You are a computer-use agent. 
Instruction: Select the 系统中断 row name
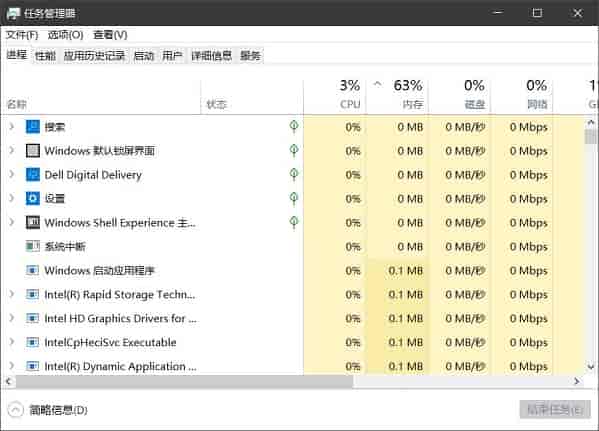click(x=65, y=246)
